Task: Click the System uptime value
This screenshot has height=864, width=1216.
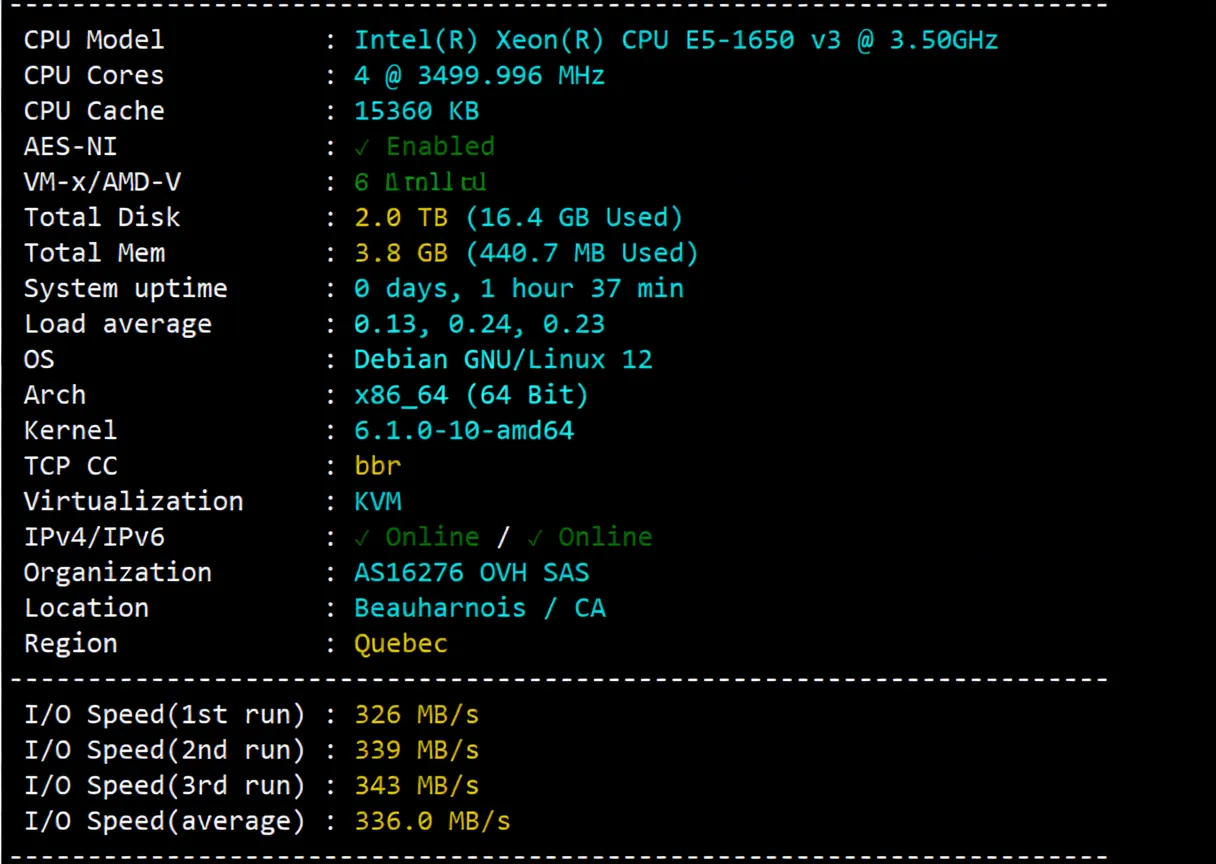Action: coord(519,288)
